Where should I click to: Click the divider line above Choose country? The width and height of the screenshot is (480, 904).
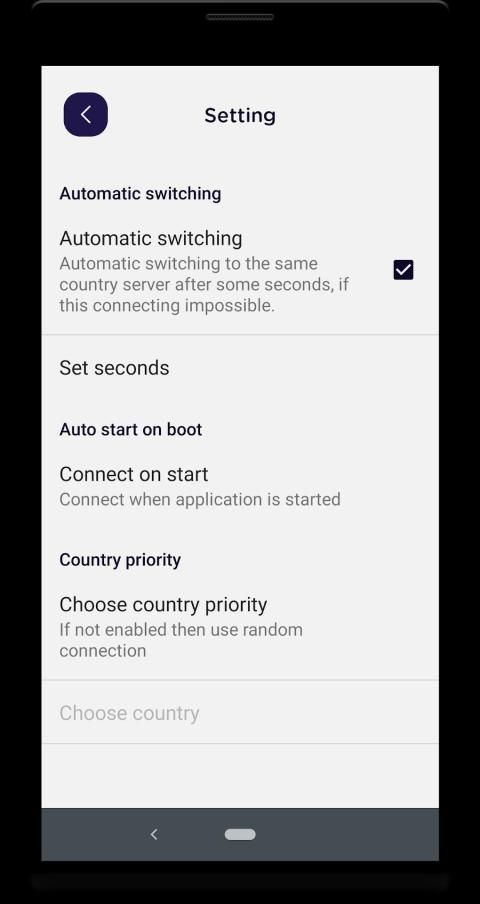[x=240, y=680]
